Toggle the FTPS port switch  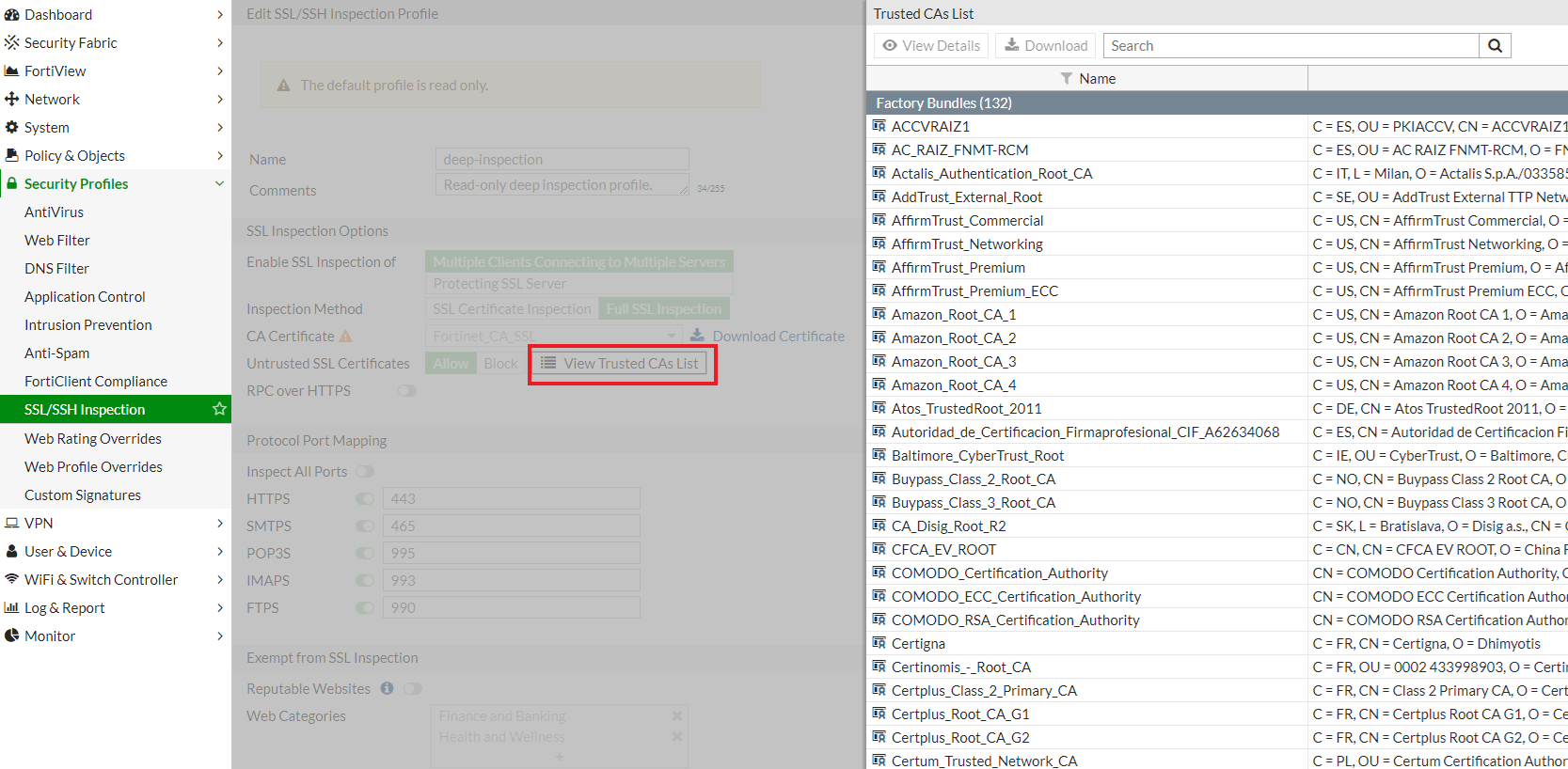(x=365, y=608)
